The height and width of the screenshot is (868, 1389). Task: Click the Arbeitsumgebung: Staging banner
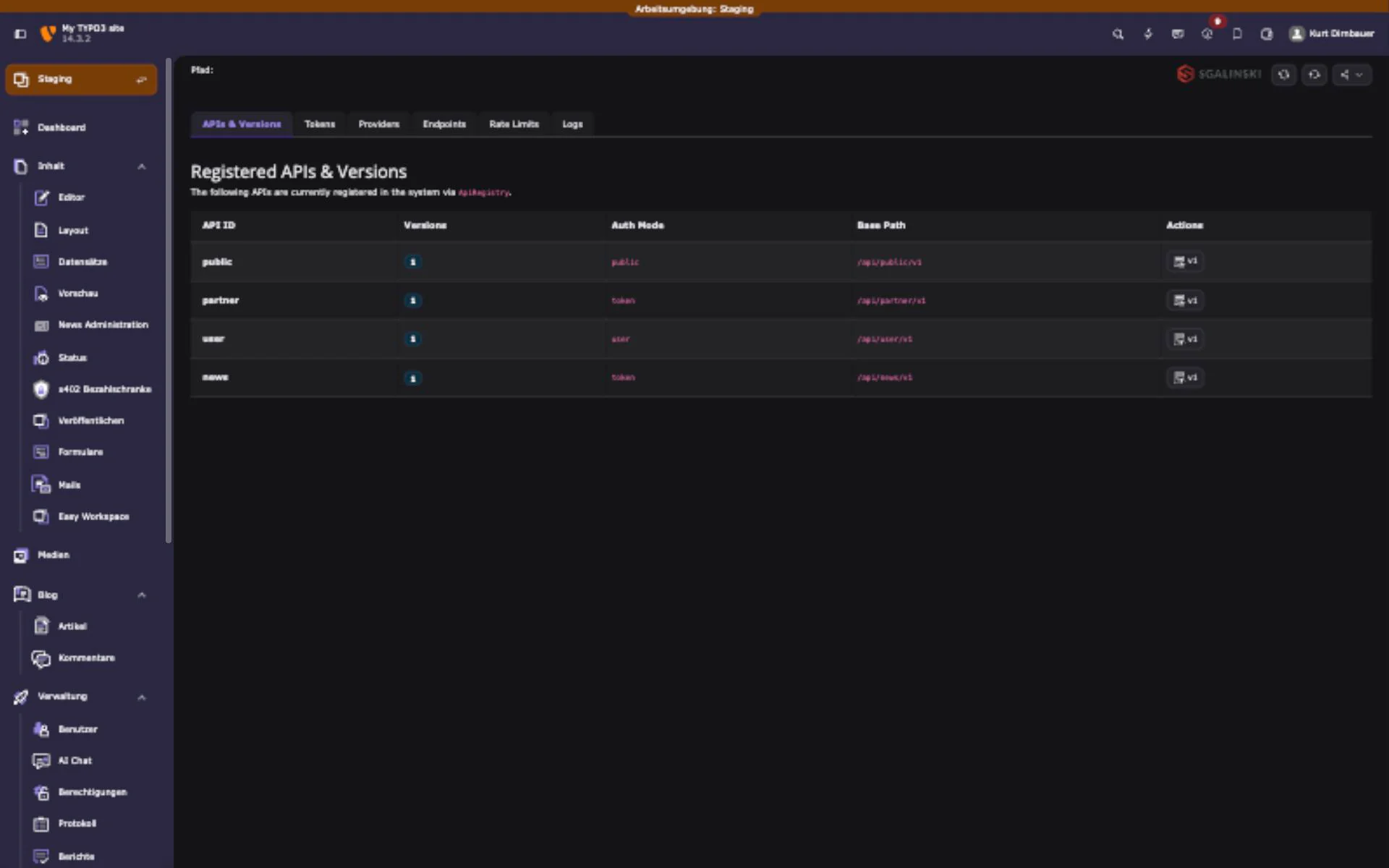click(694, 9)
